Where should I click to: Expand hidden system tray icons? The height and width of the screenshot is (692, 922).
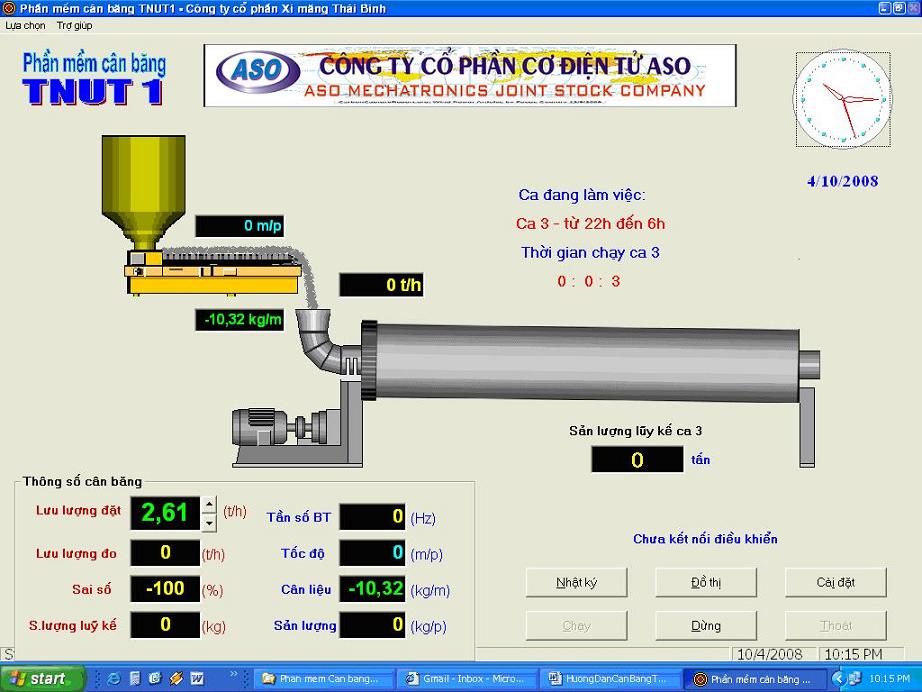(x=838, y=678)
